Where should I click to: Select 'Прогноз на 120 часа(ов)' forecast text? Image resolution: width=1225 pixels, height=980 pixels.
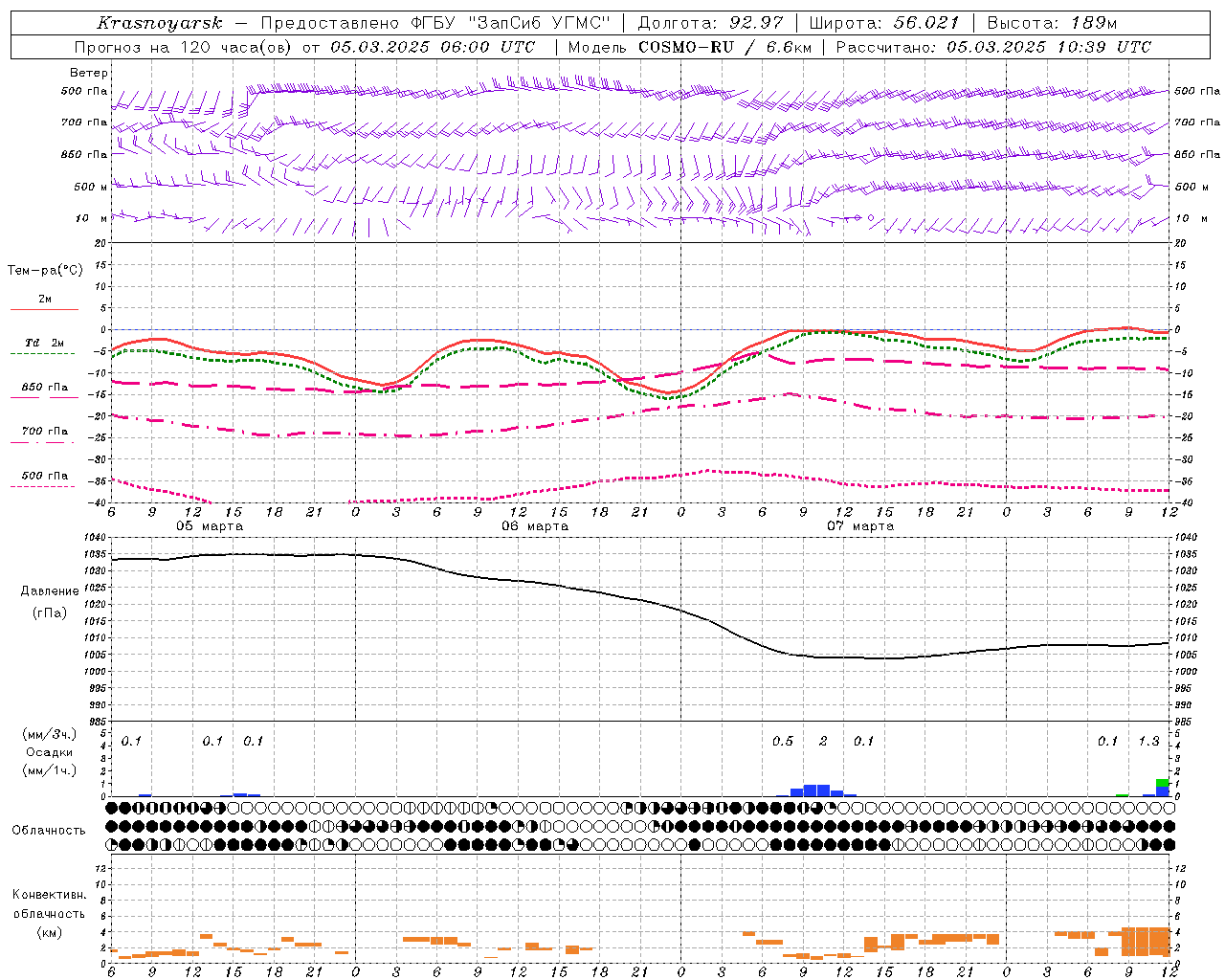[185, 47]
